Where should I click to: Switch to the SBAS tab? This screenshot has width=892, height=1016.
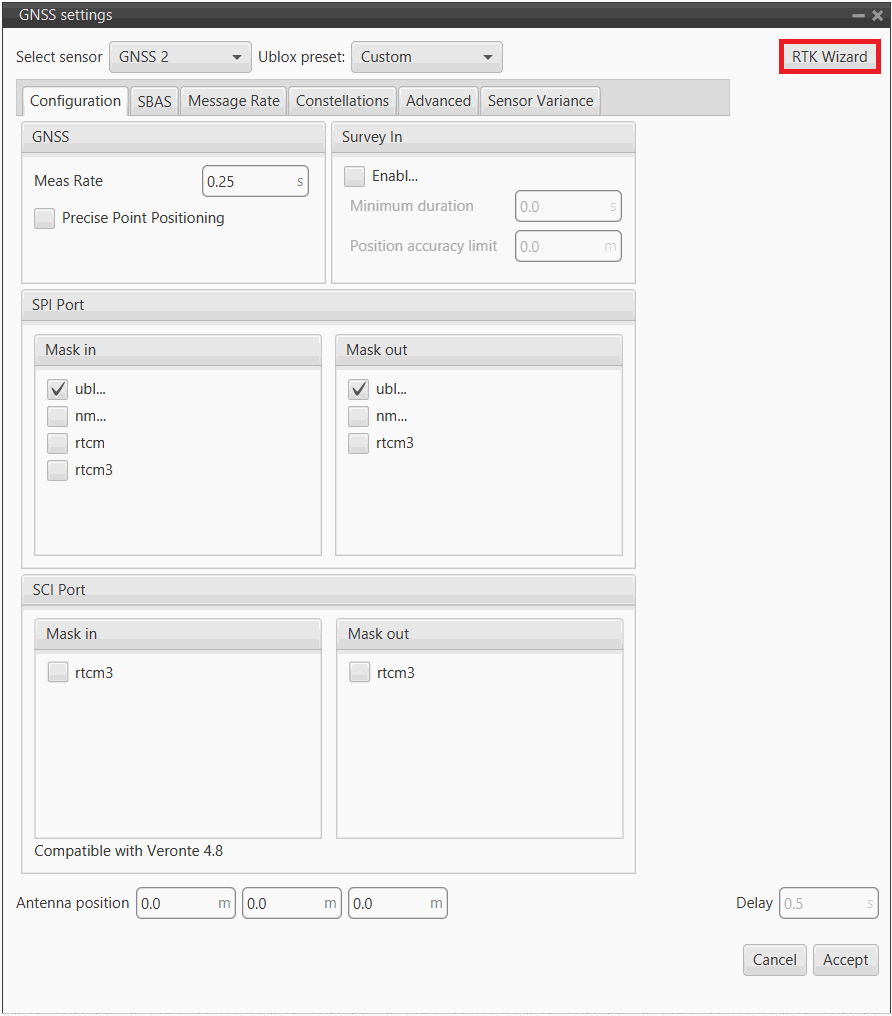[154, 101]
